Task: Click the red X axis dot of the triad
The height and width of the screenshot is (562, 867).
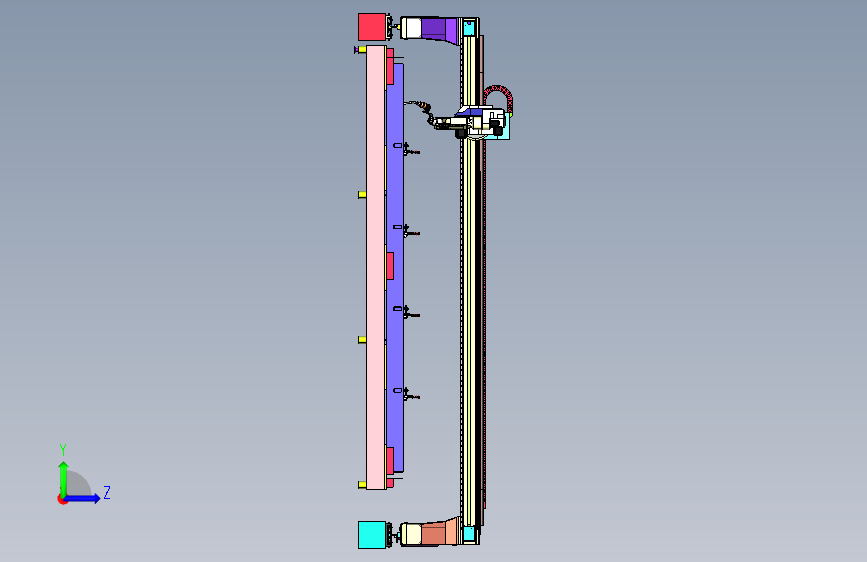Action: 62,499
